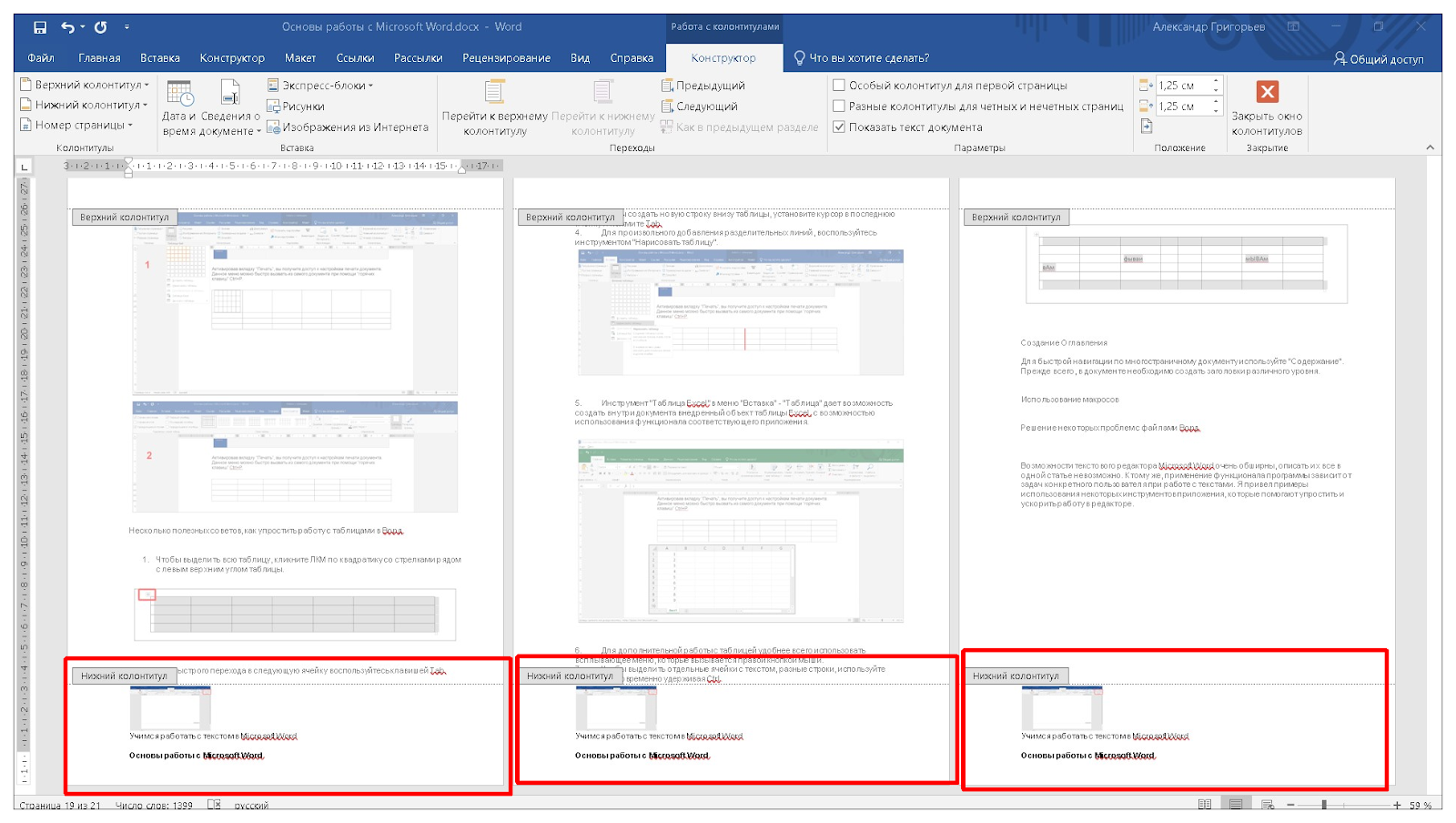
Task: Click Go to header icon
Action: tap(494, 92)
